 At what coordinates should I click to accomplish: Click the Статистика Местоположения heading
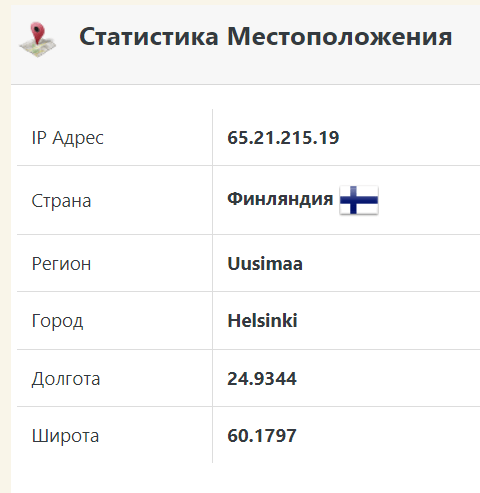[266, 36]
